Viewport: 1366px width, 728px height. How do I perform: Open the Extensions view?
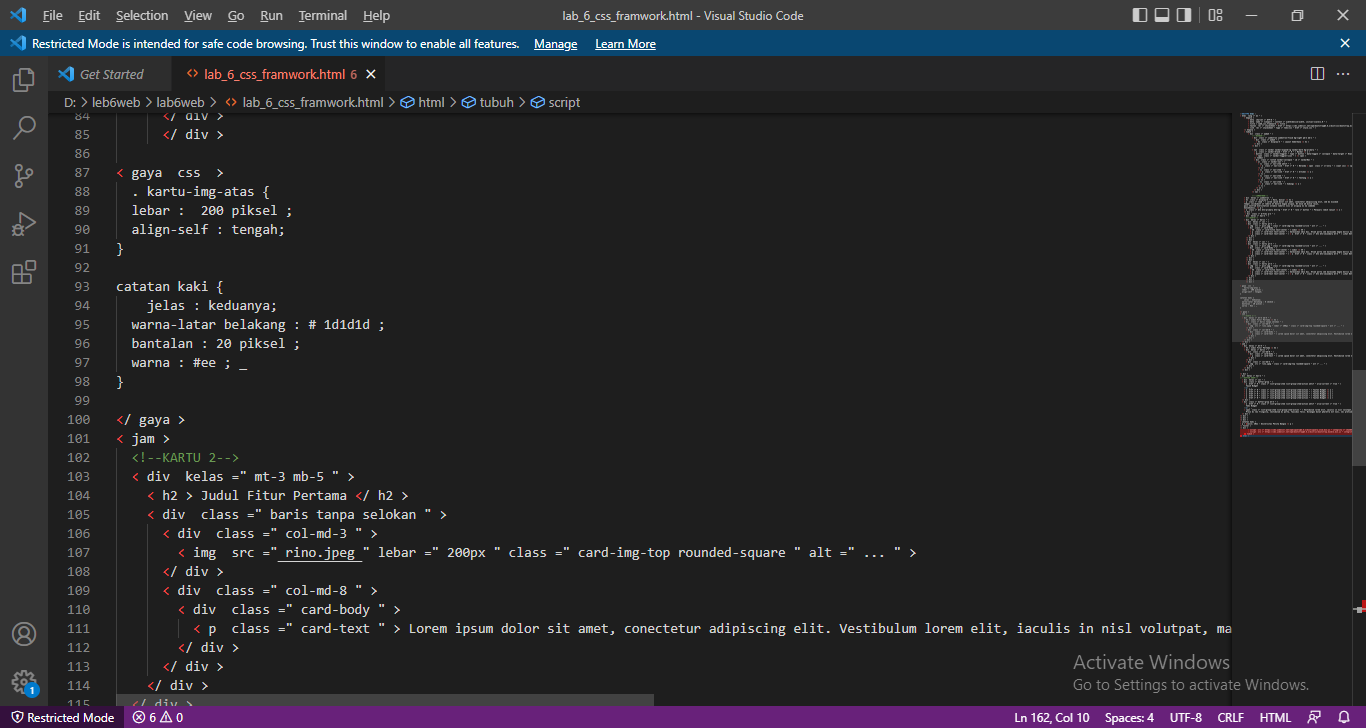point(23,272)
